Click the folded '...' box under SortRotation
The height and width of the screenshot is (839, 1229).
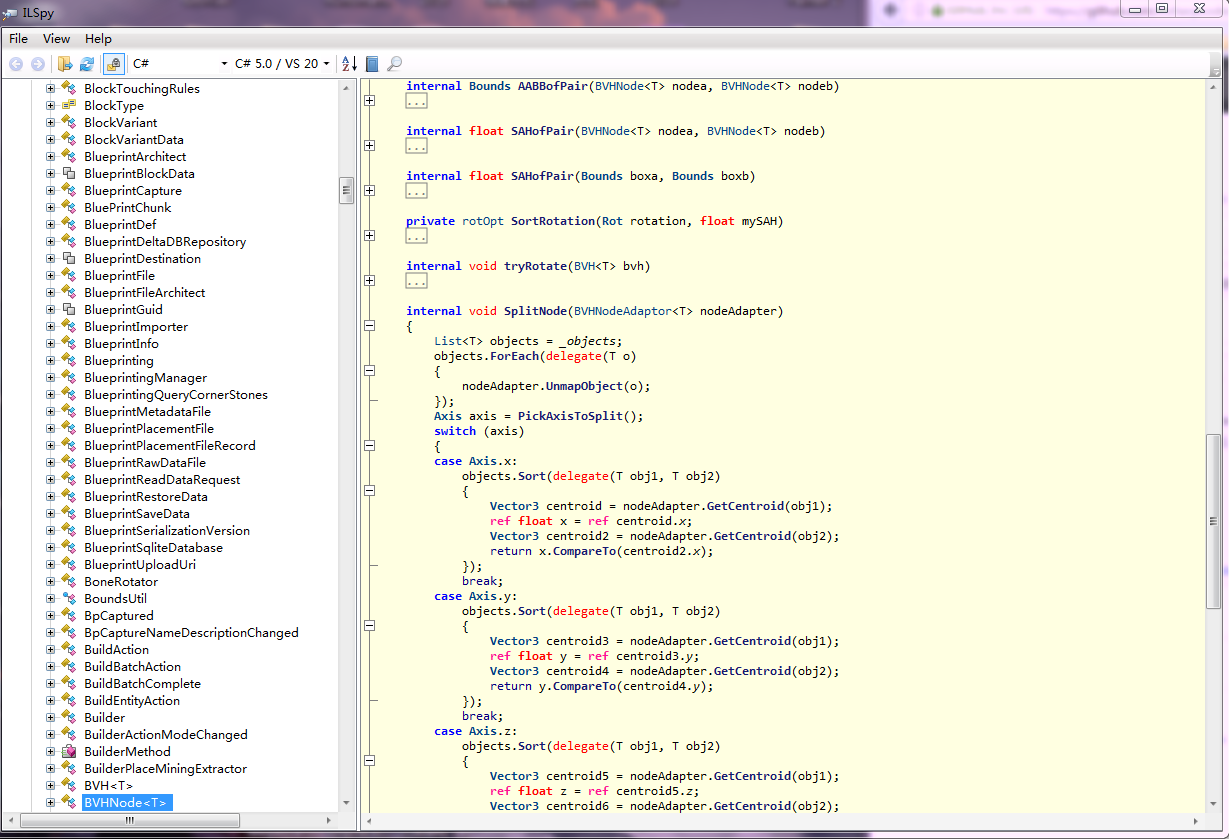point(417,236)
